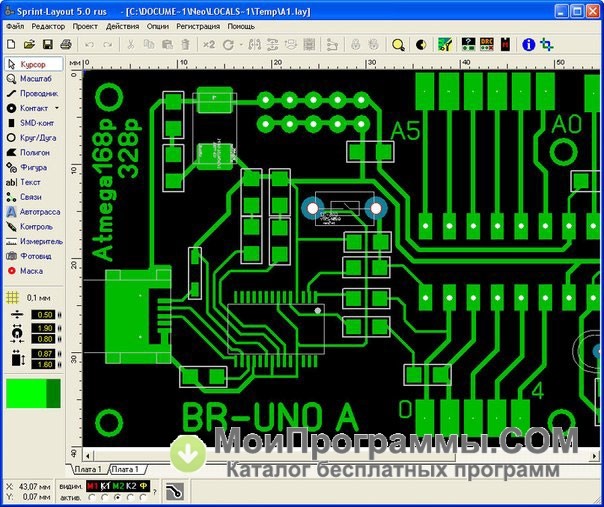Toggle visibility of the yellow Ф layer

[x=143, y=486]
